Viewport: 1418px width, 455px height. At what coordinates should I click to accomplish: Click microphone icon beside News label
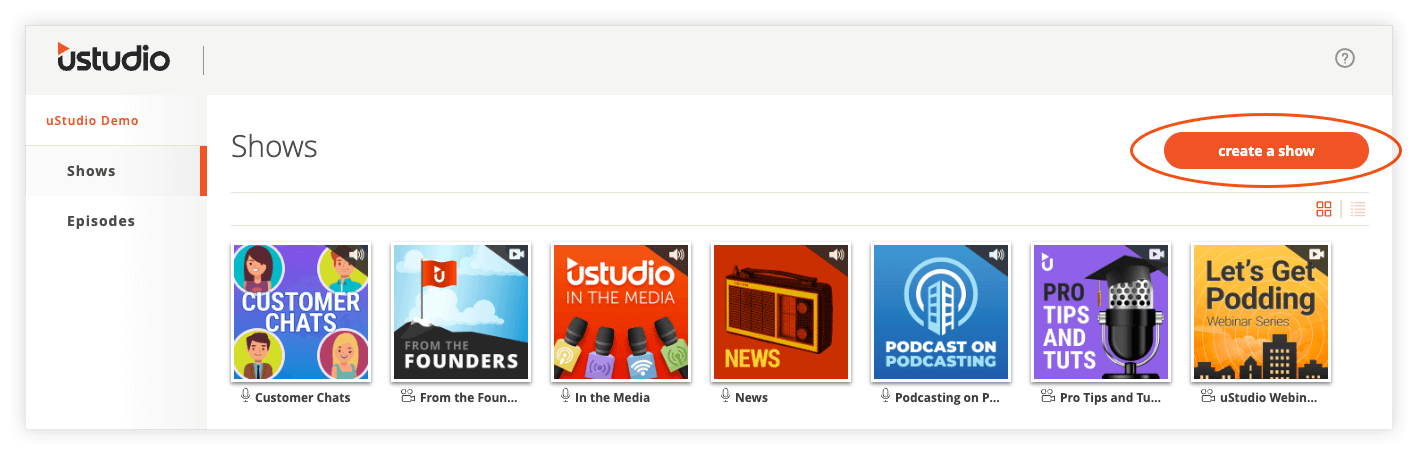click(x=725, y=396)
